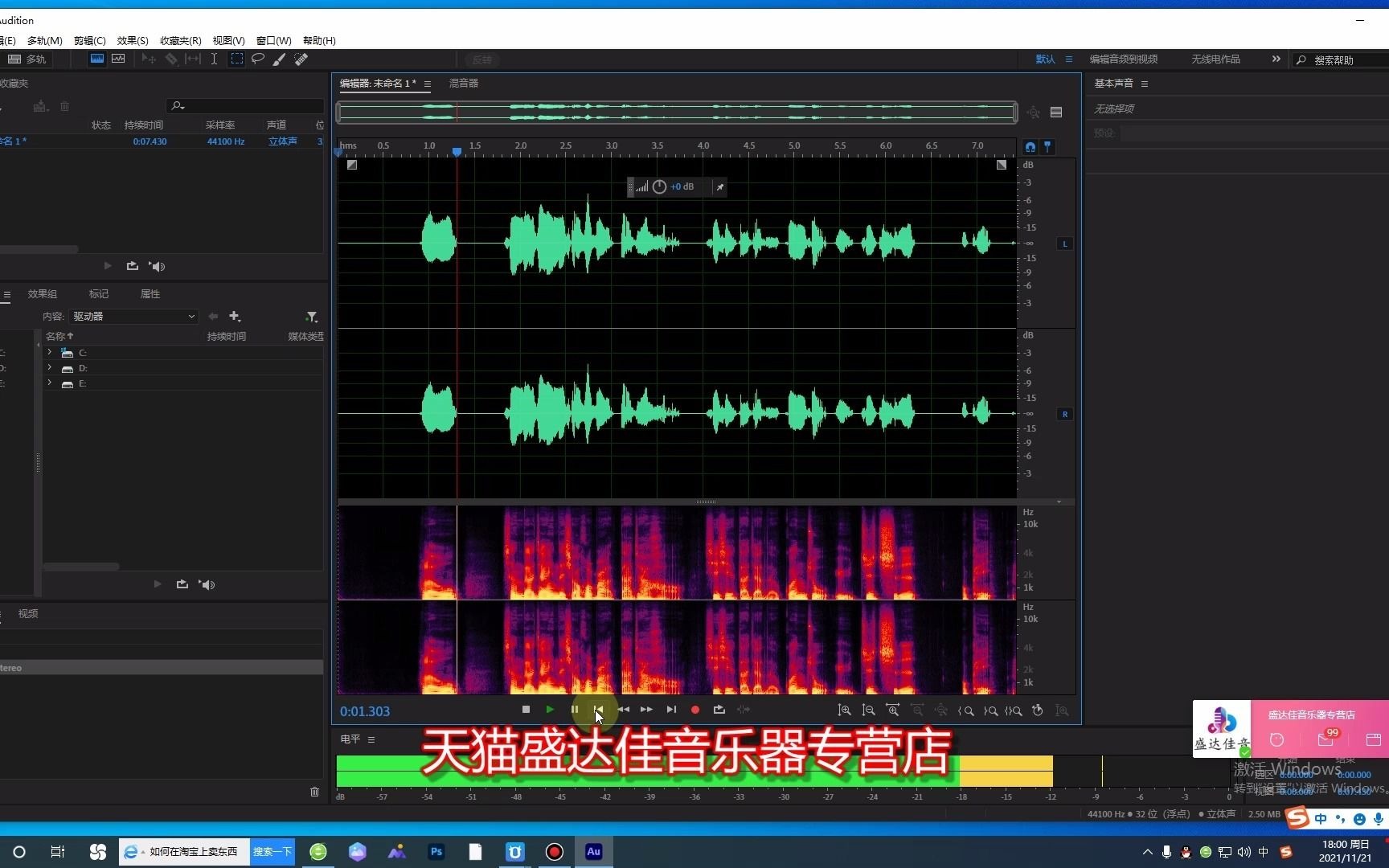The height and width of the screenshot is (868, 1389).
Task: Select the Time Selection tool
Action: click(214, 59)
